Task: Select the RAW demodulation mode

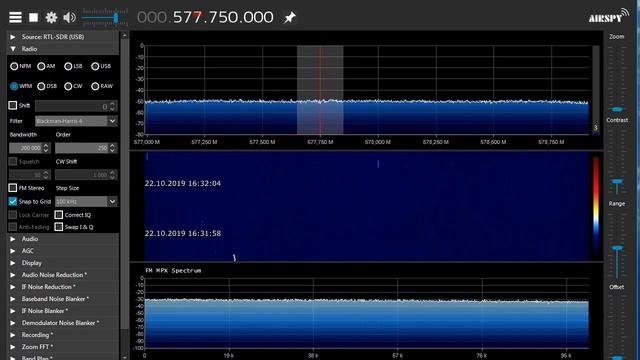Action: point(95,86)
